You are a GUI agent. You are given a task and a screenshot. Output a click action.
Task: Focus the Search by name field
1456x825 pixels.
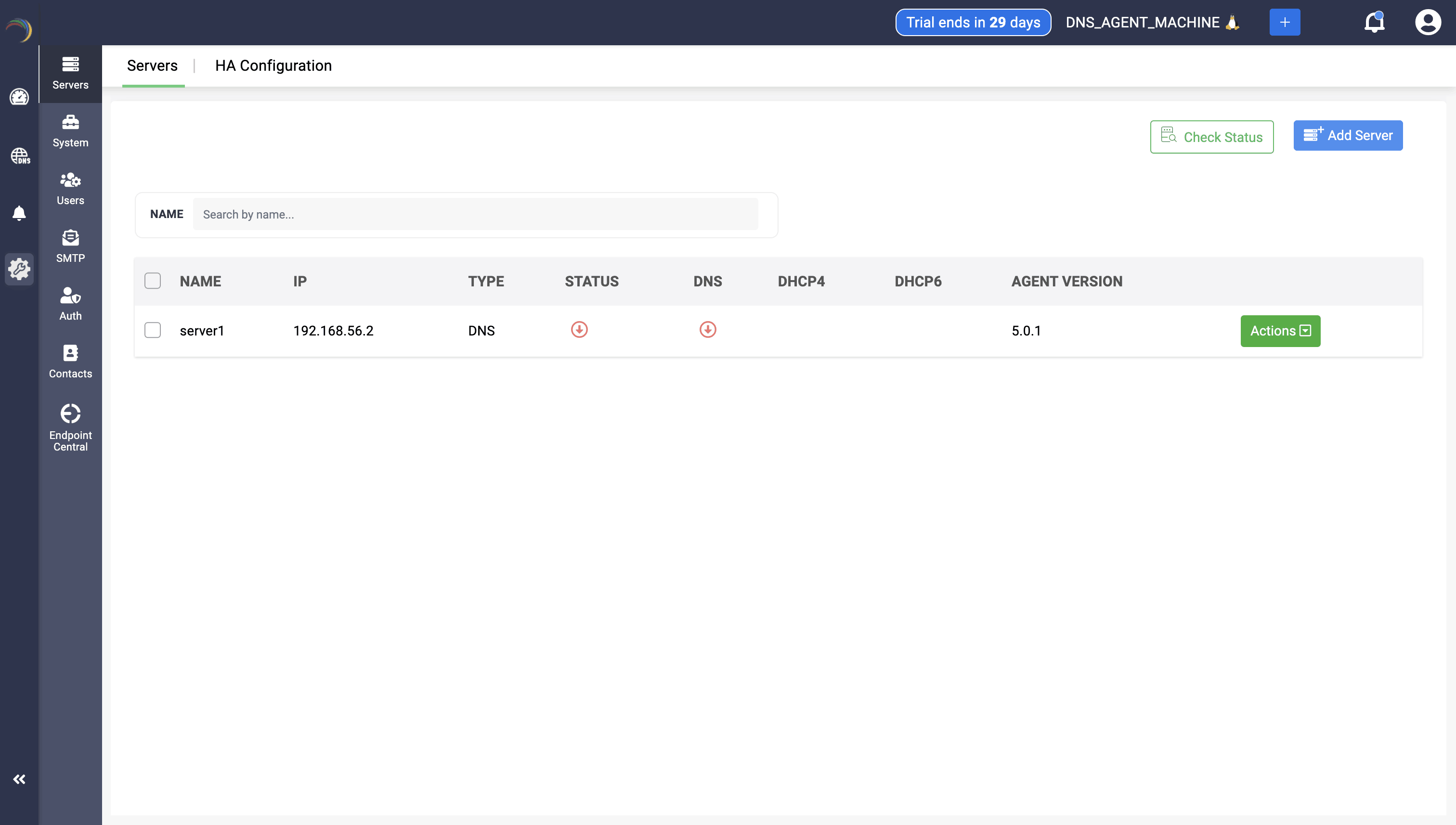pos(475,215)
